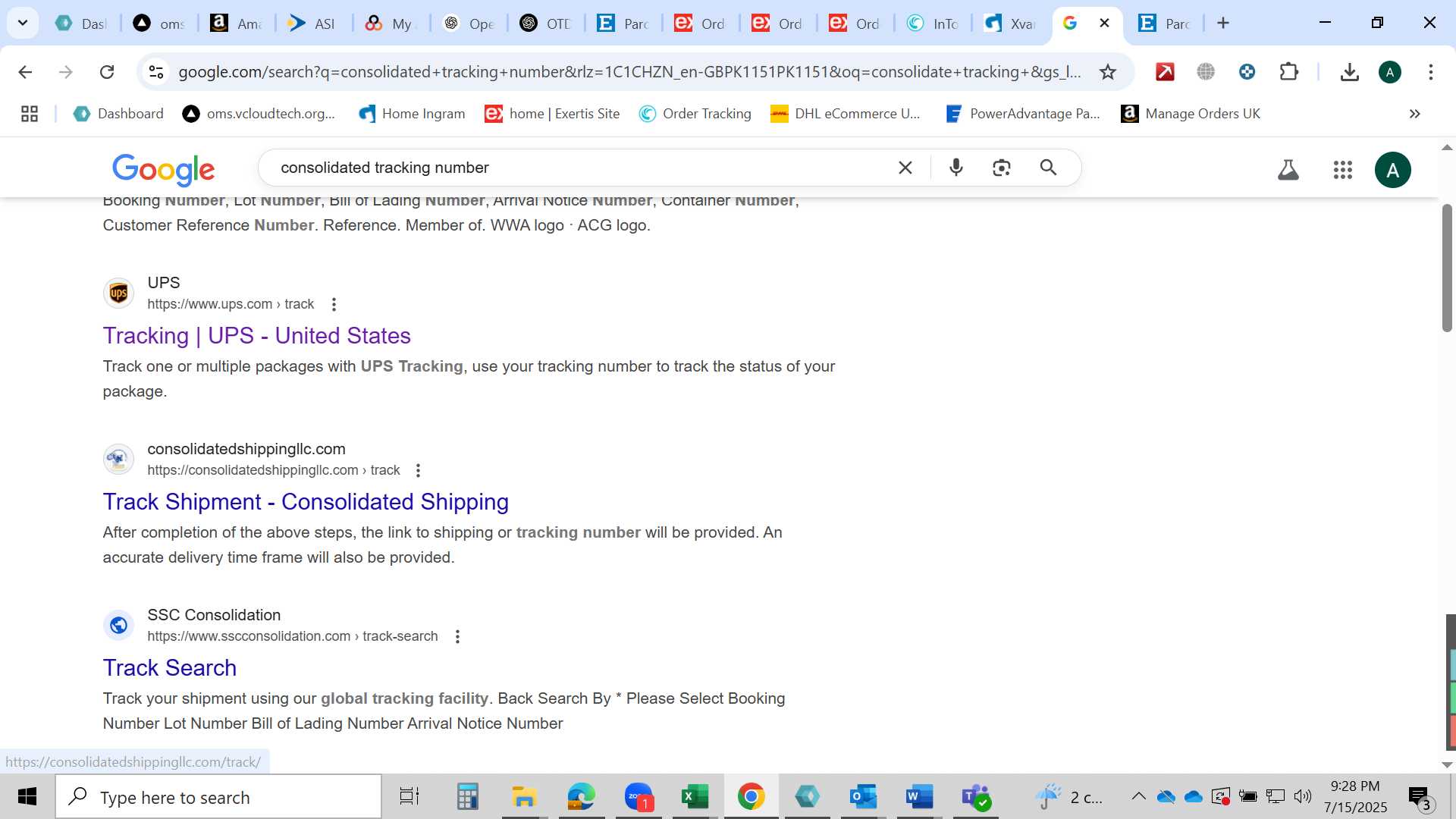The image size is (1456, 819).
Task: Clear the search box with X
Action: tap(905, 168)
